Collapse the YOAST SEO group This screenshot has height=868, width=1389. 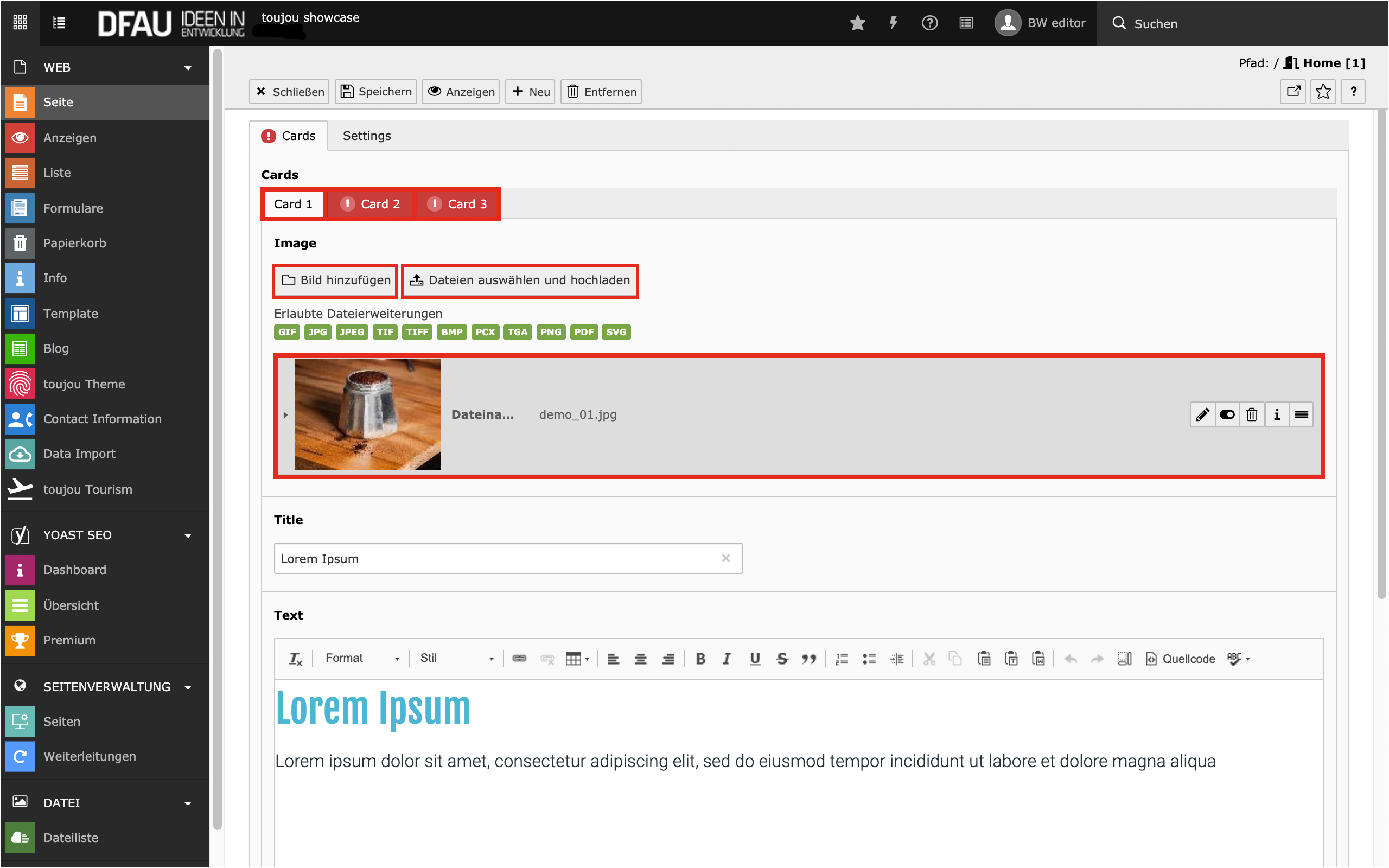[x=105, y=535]
